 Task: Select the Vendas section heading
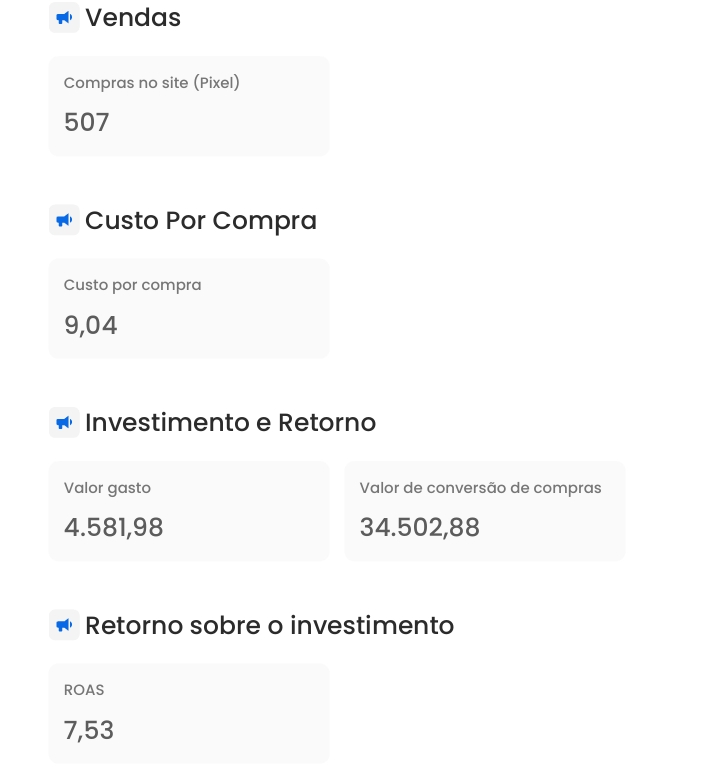point(133,18)
